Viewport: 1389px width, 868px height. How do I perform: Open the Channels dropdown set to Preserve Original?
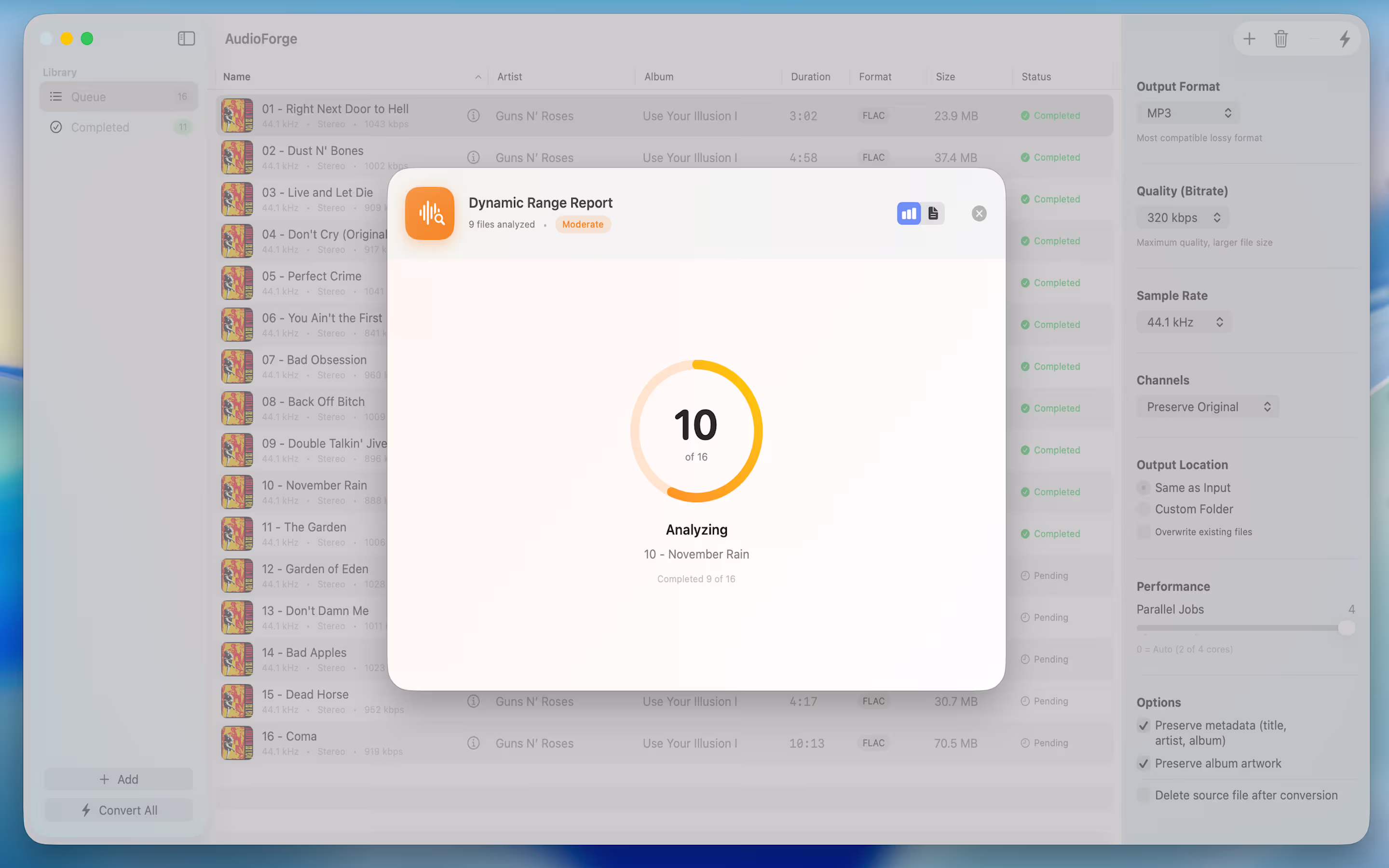click(x=1207, y=407)
